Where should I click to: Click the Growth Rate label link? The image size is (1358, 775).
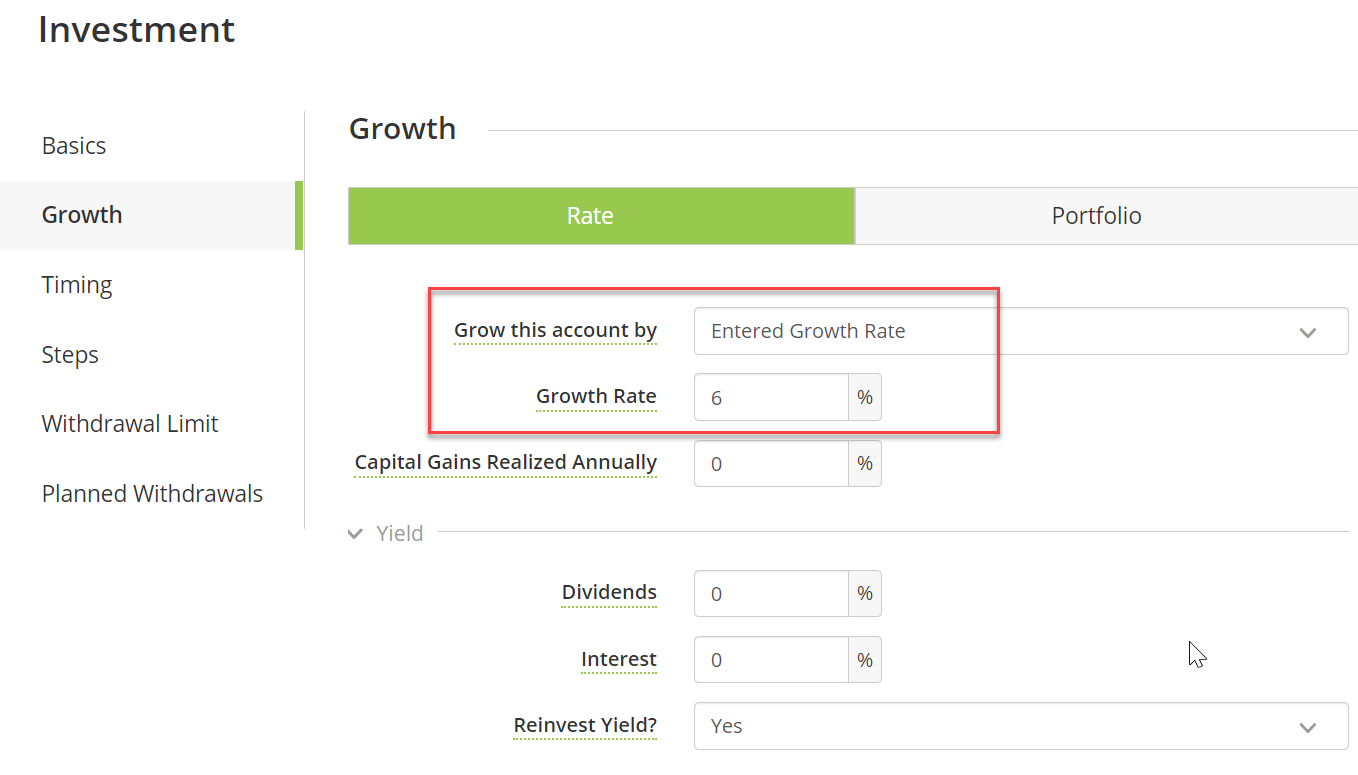click(x=596, y=397)
